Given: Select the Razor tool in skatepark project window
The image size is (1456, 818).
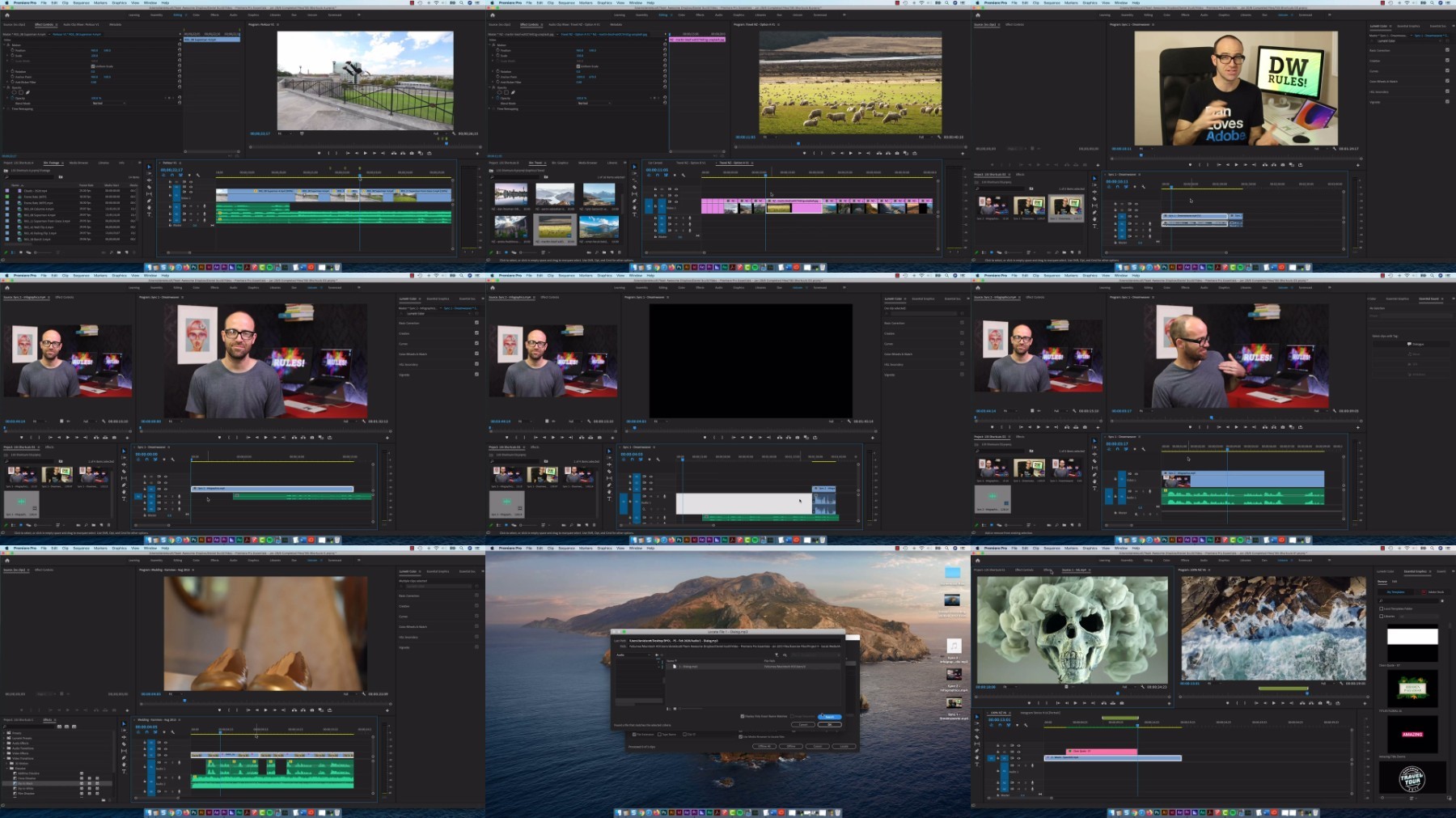Looking at the screenshot, I should tap(149, 187).
